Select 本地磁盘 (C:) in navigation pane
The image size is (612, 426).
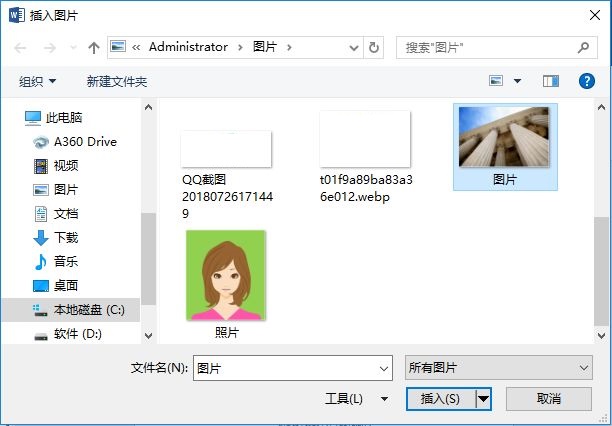(x=88, y=310)
